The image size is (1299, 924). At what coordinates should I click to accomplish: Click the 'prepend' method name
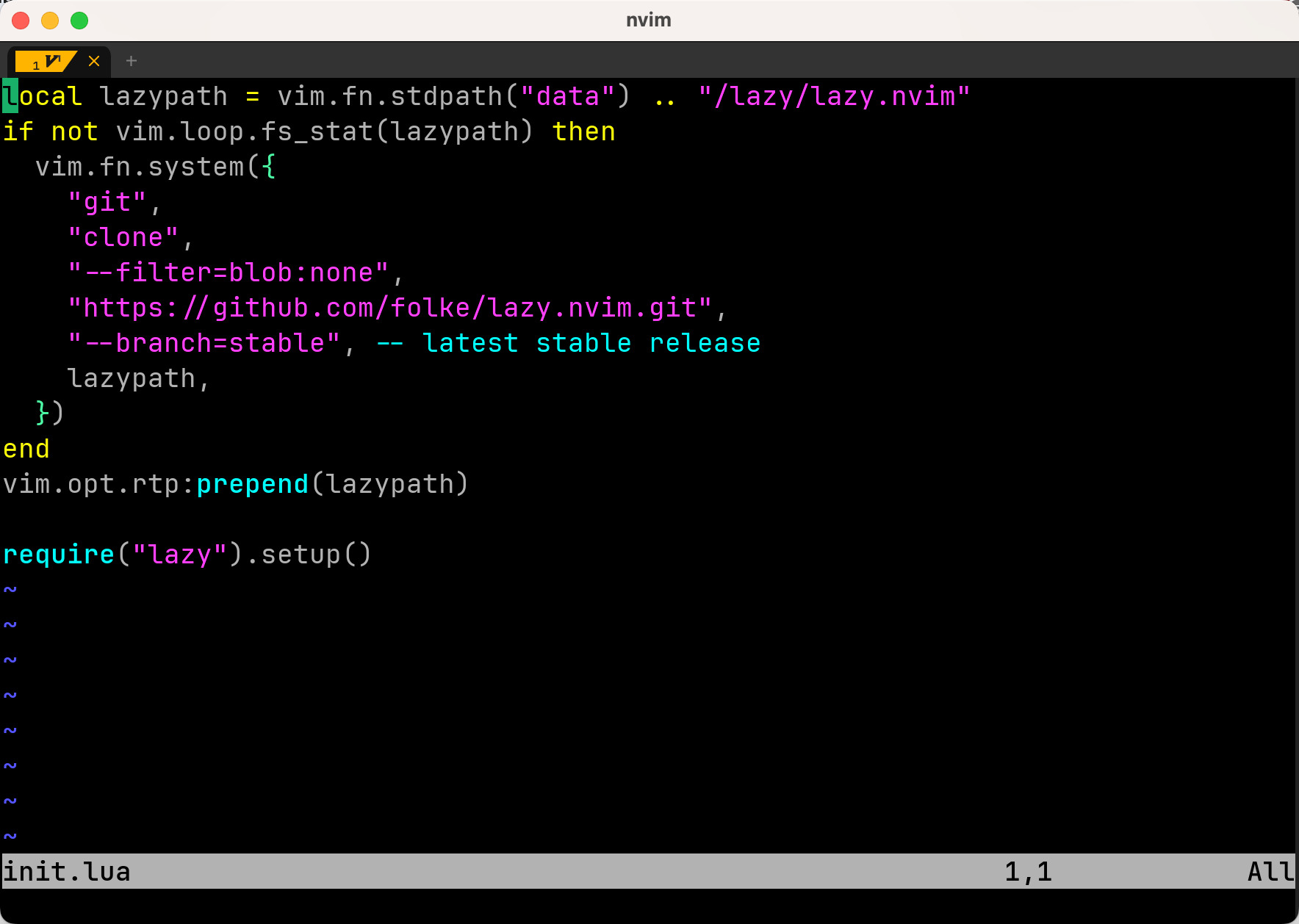click(x=252, y=484)
